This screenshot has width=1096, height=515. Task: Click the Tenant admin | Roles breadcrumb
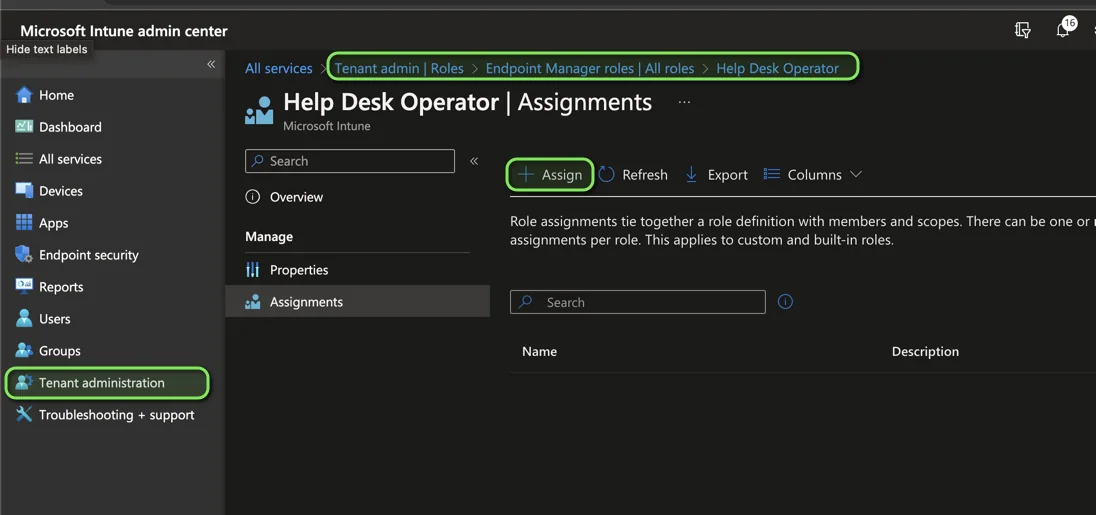(399, 68)
